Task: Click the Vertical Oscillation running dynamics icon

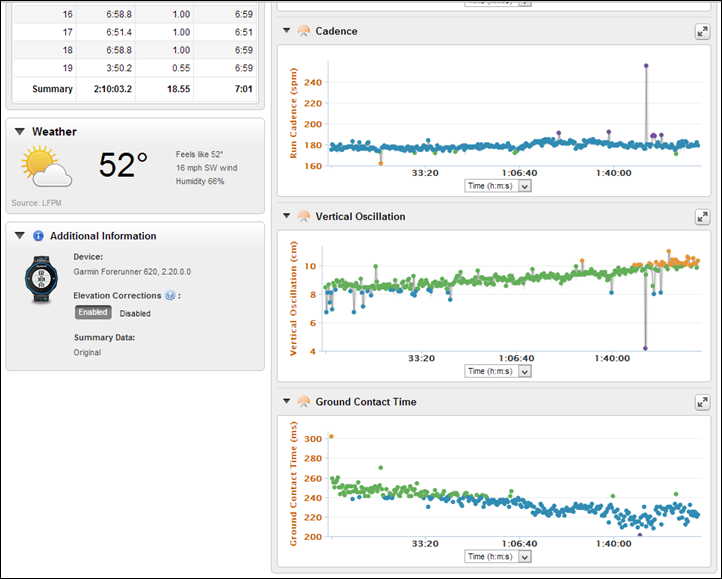Action: (303, 216)
